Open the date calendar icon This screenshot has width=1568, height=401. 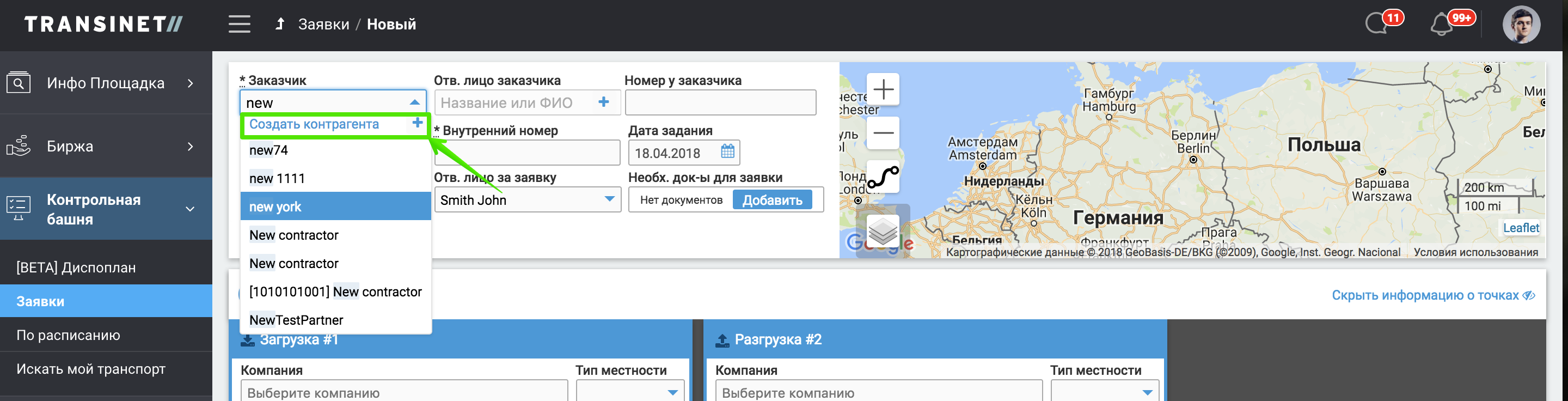[x=727, y=152]
